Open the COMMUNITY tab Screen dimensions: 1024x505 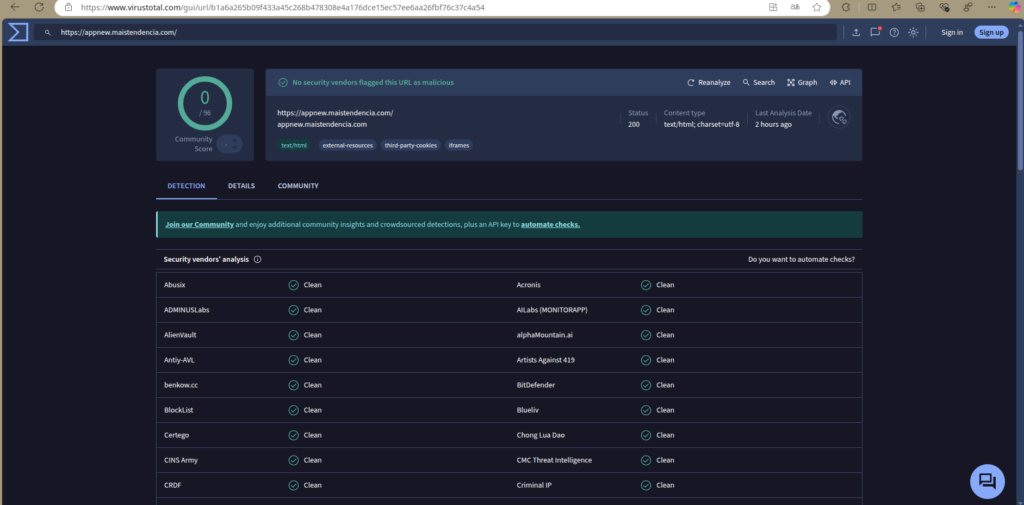tap(298, 186)
